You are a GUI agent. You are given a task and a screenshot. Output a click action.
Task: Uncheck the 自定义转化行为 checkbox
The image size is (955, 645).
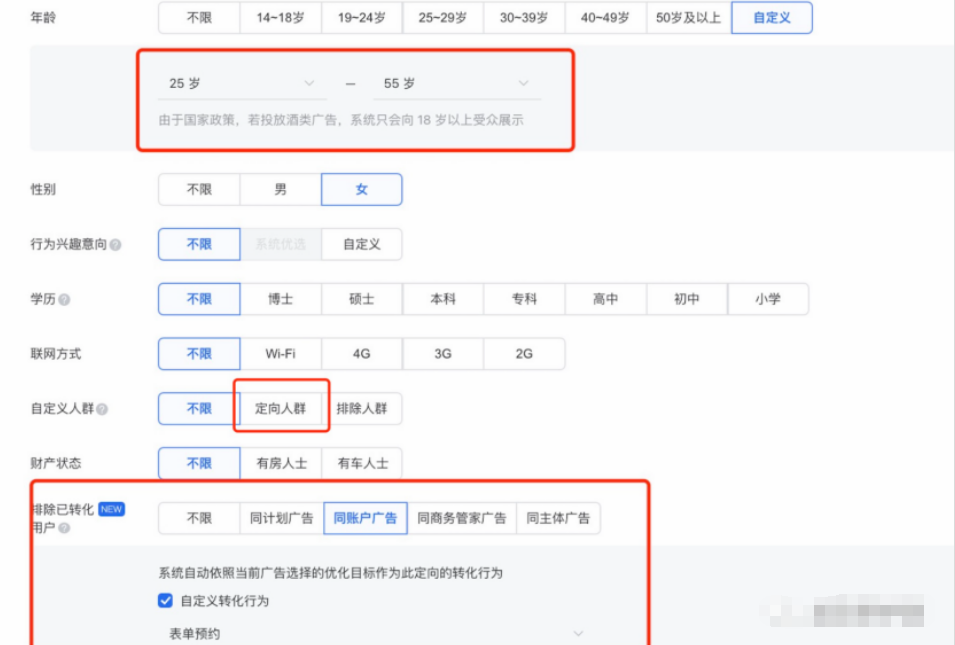164,600
